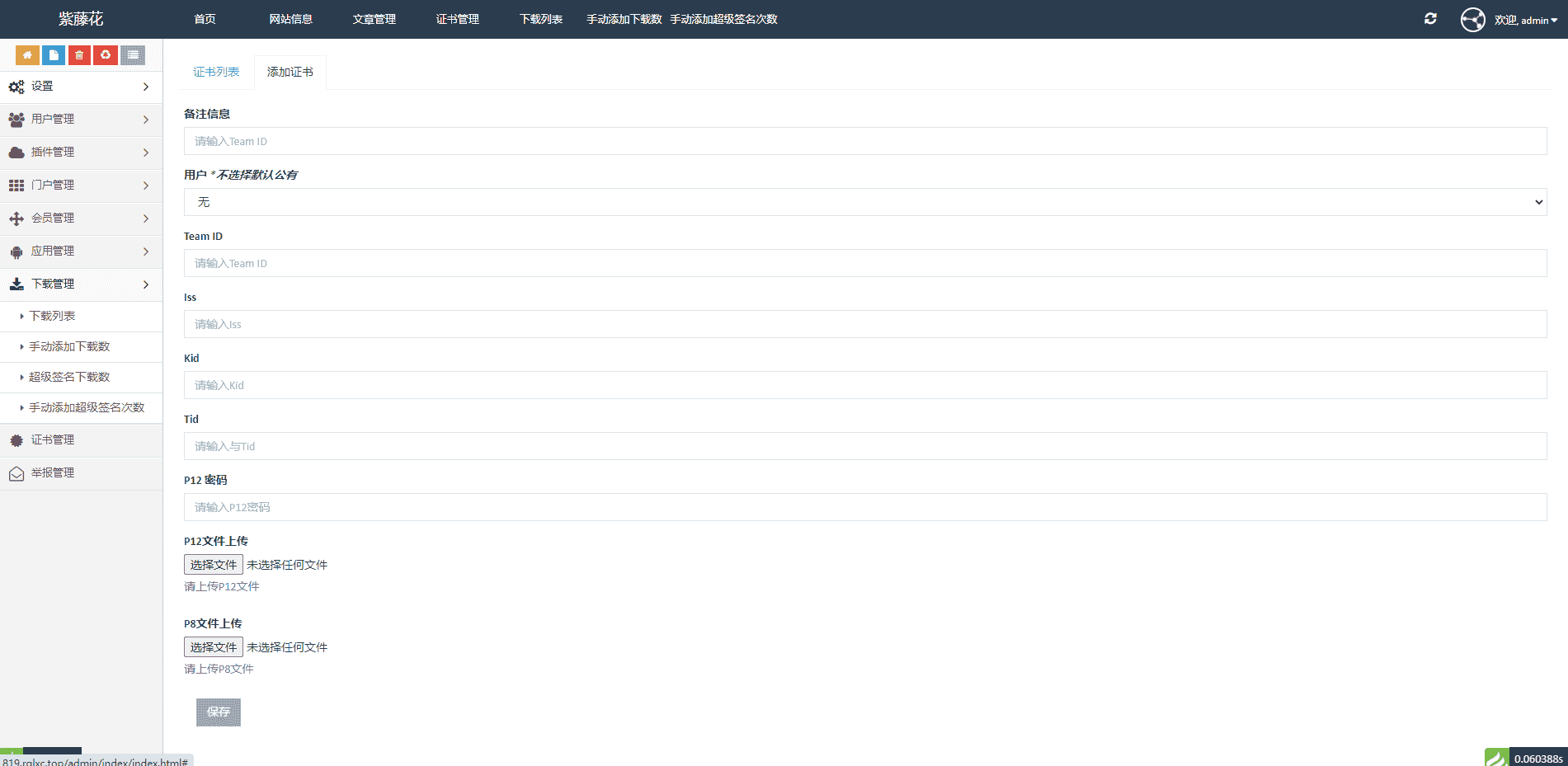Click the red recycle shortcut icon

106,55
